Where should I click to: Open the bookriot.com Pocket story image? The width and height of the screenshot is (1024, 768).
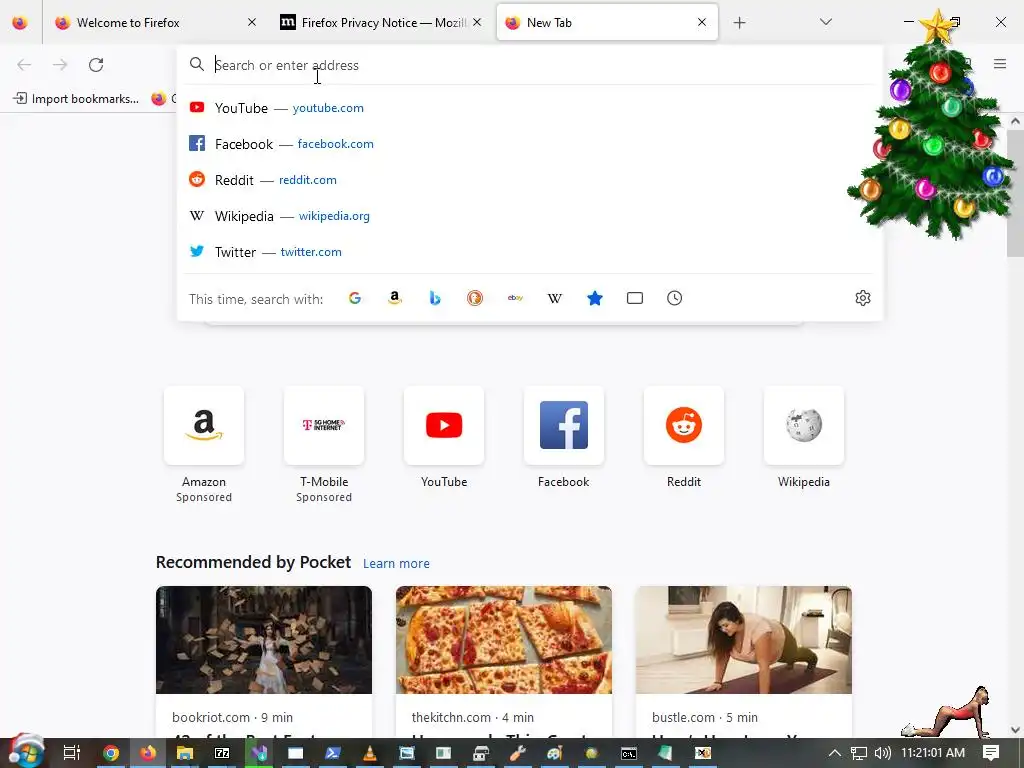click(264, 640)
